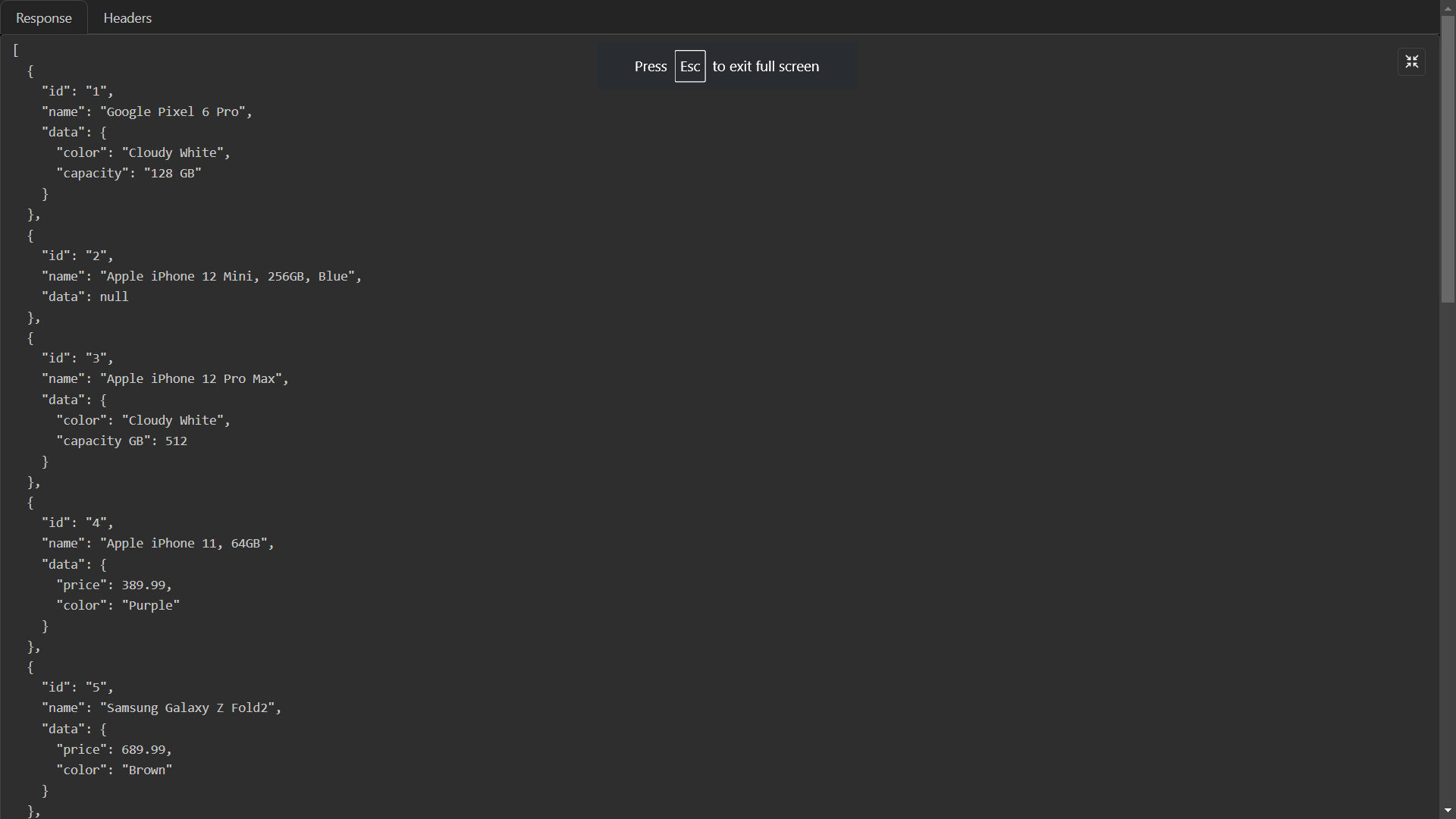Click the "id": "1" line

(77, 91)
